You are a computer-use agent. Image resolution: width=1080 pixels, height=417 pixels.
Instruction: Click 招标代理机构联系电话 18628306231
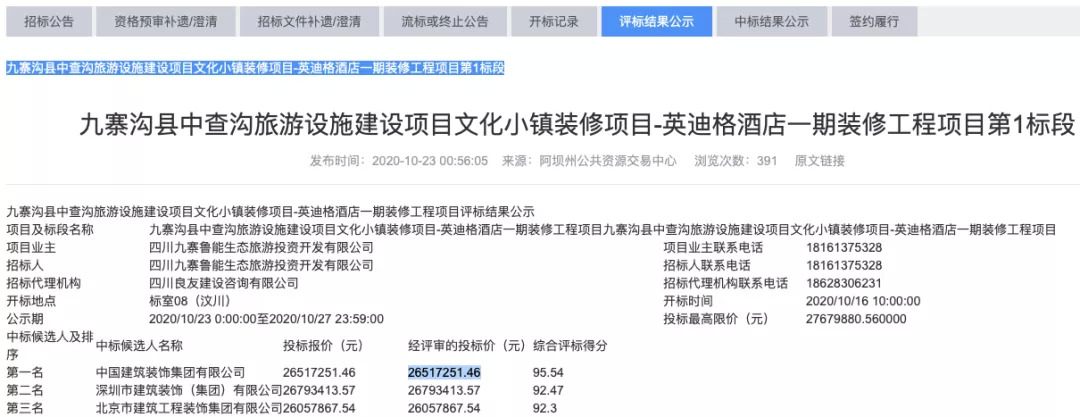[x=844, y=283]
